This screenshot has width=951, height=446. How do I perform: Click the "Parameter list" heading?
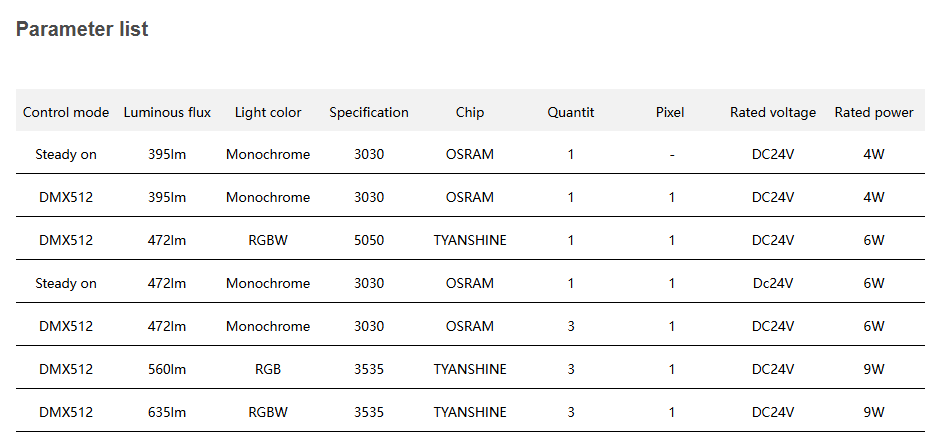click(82, 30)
